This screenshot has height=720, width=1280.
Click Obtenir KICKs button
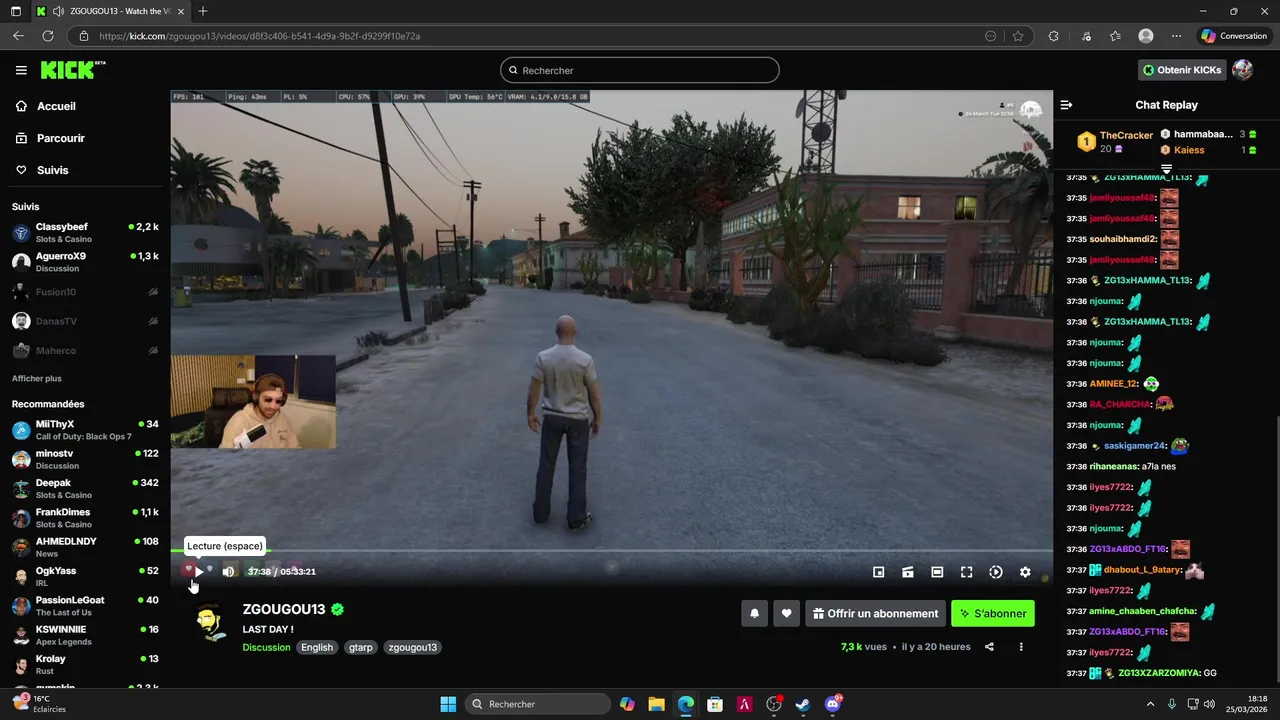[x=1181, y=70]
